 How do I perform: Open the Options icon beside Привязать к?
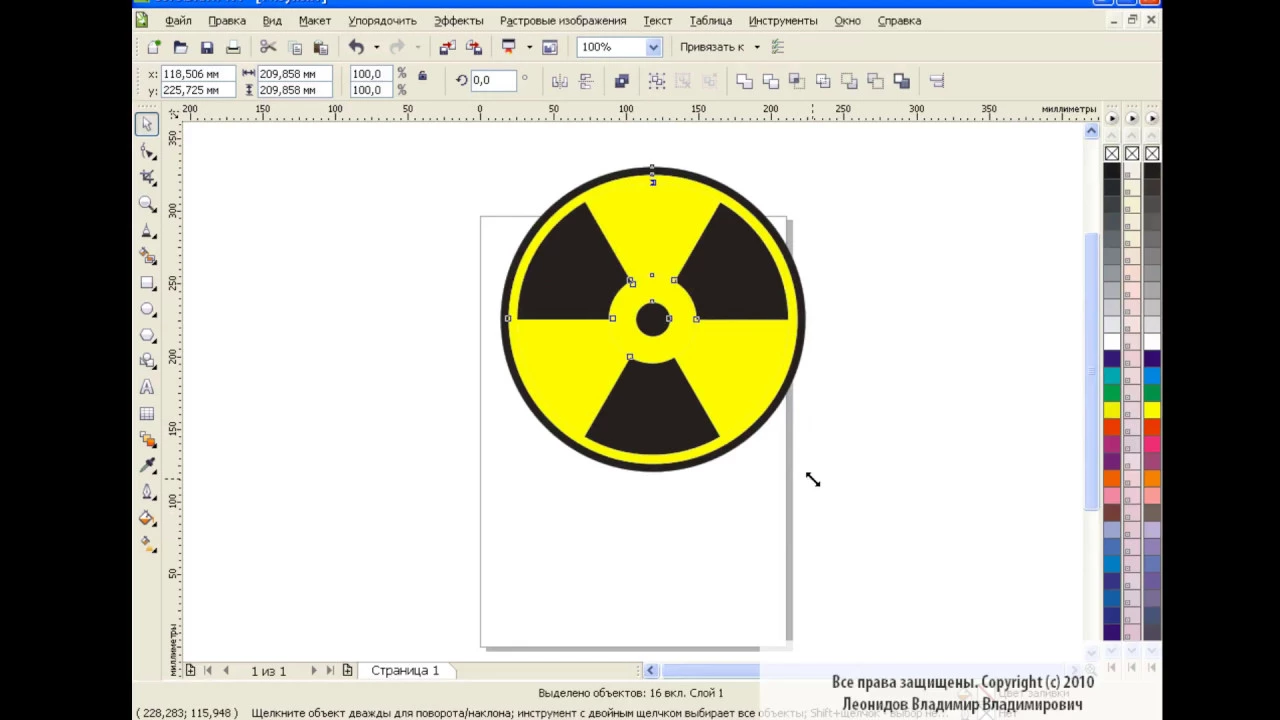778,47
